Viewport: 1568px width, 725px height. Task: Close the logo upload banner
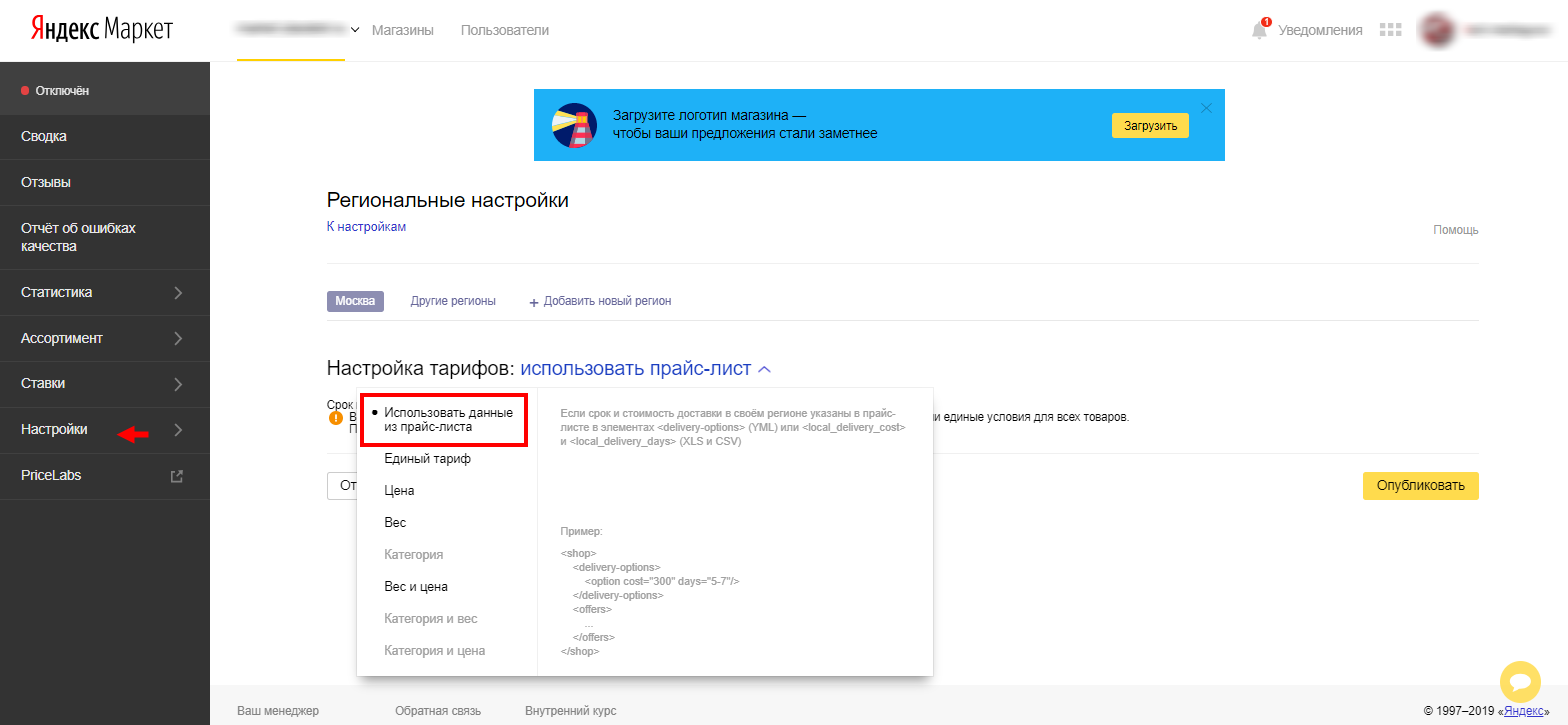[1206, 108]
